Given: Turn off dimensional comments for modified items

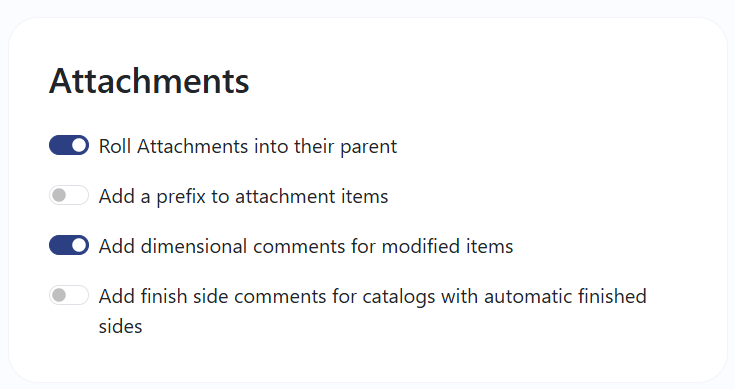Looking at the screenshot, I should click(x=69, y=245).
